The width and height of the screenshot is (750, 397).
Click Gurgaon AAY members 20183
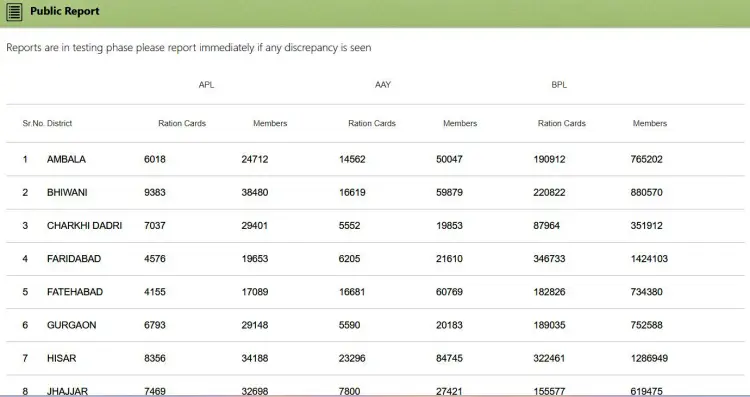pos(449,325)
